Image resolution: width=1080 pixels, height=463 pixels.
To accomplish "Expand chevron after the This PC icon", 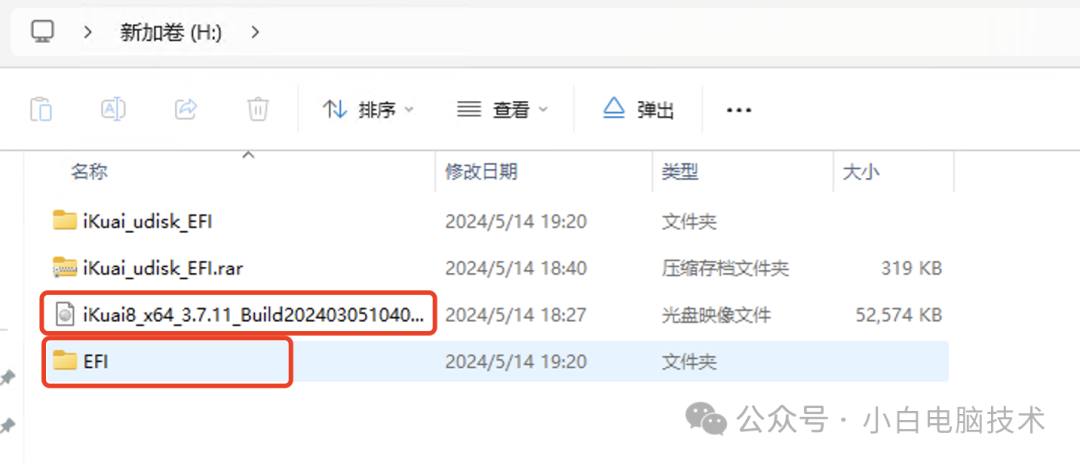I will click(x=88, y=32).
